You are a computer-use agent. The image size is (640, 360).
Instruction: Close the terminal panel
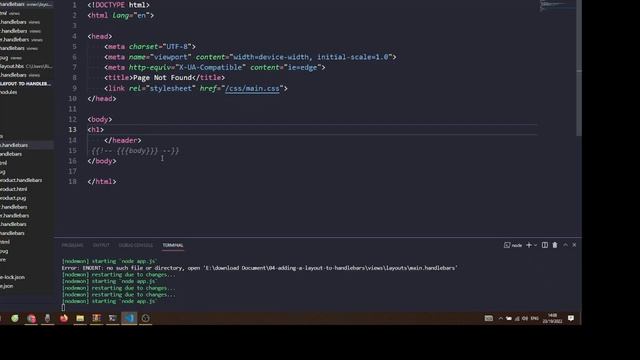(574, 245)
